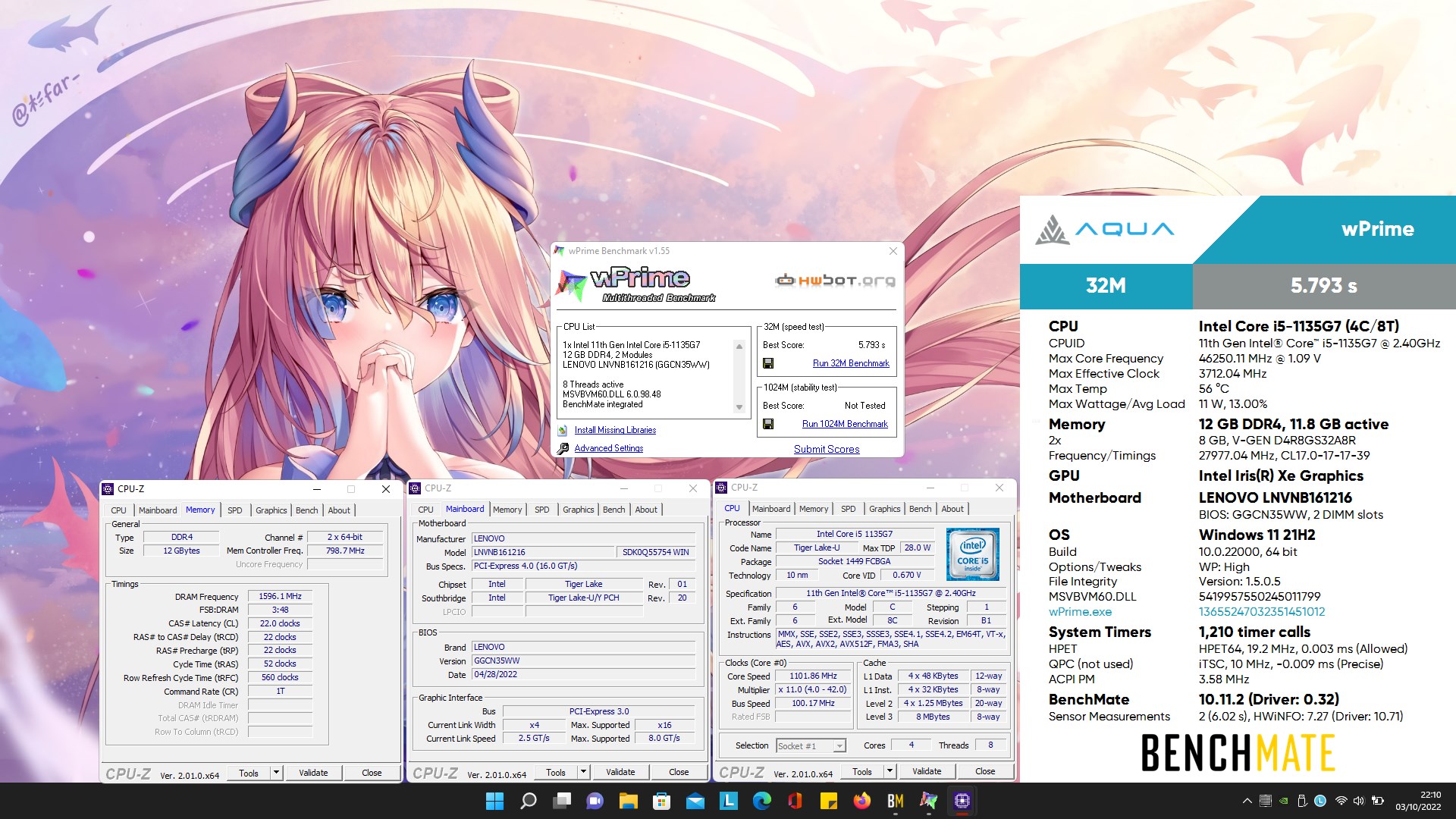Open Bench tab in CPU-Z CPU window
Viewport: 1456px width, 819px height.
[x=921, y=509]
